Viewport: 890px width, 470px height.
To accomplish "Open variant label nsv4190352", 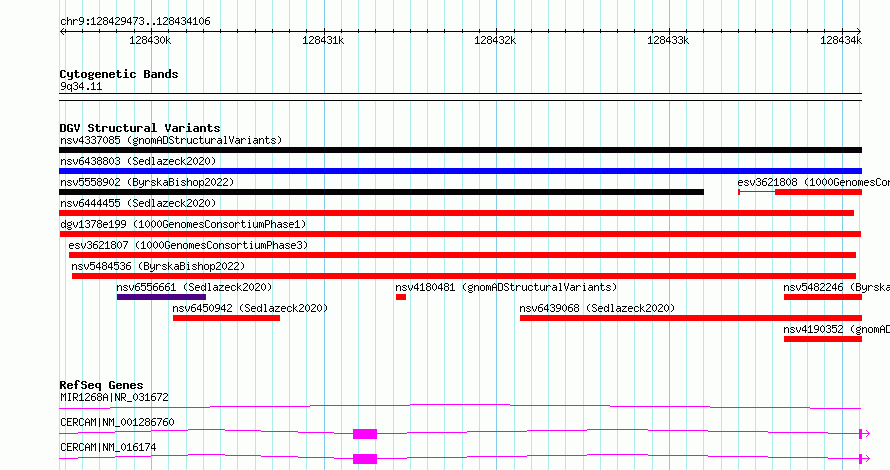I will pos(837,329).
